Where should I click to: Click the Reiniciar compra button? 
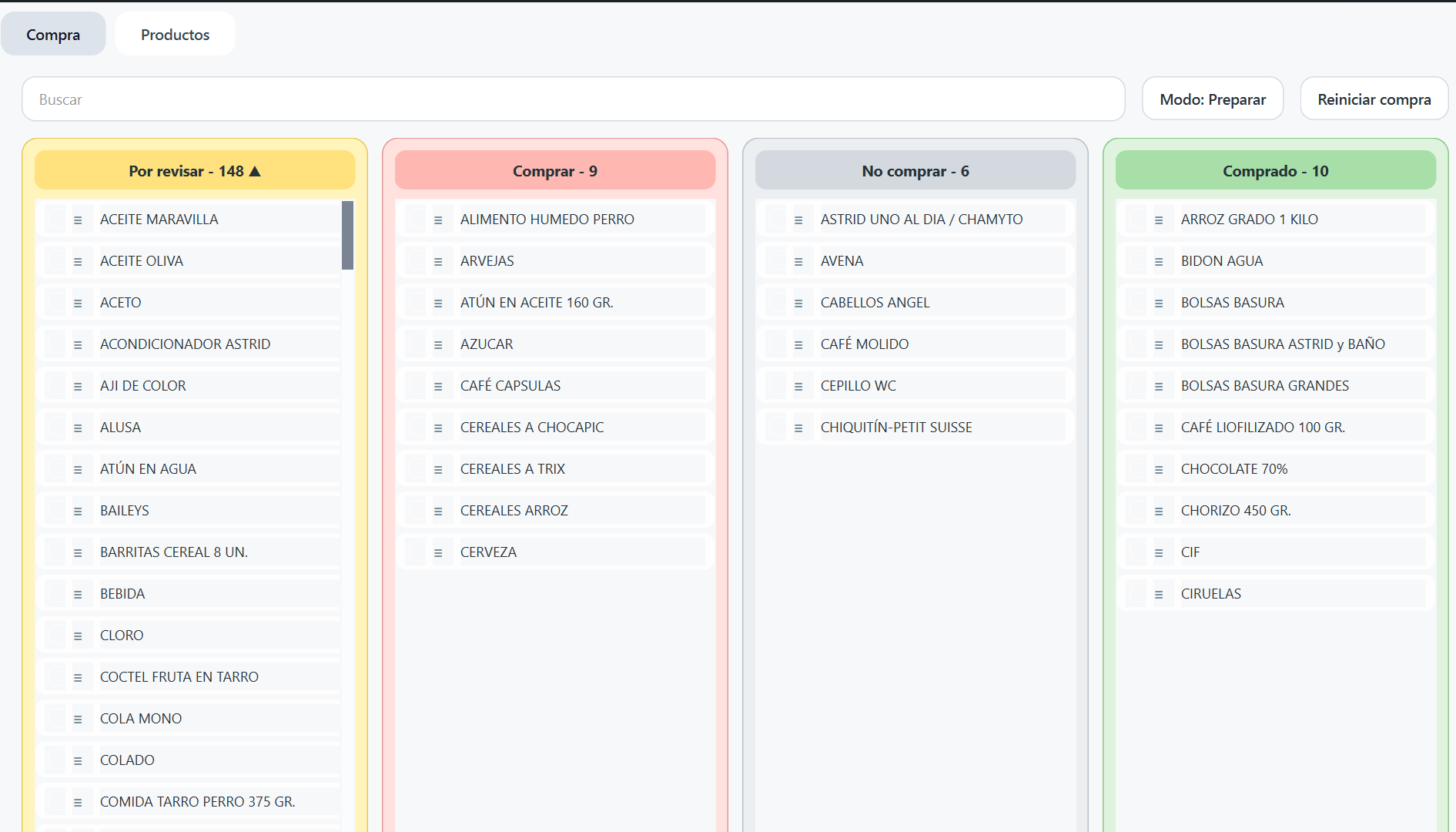click(x=1374, y=99)
